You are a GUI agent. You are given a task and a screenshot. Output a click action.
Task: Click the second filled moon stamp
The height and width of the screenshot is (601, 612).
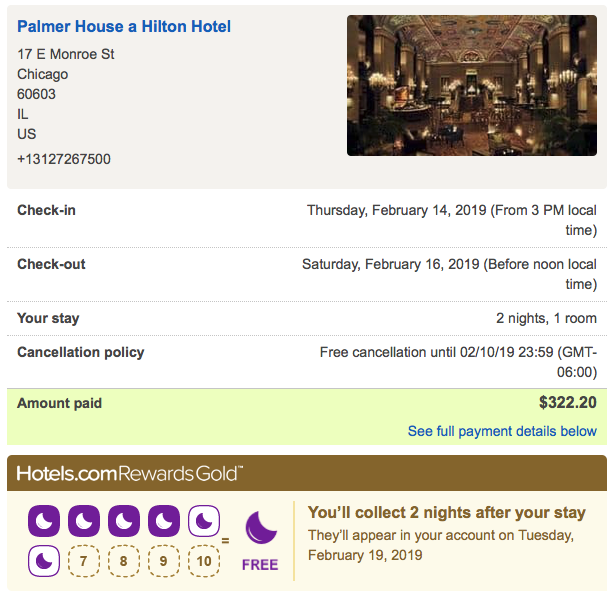point(84,522)
